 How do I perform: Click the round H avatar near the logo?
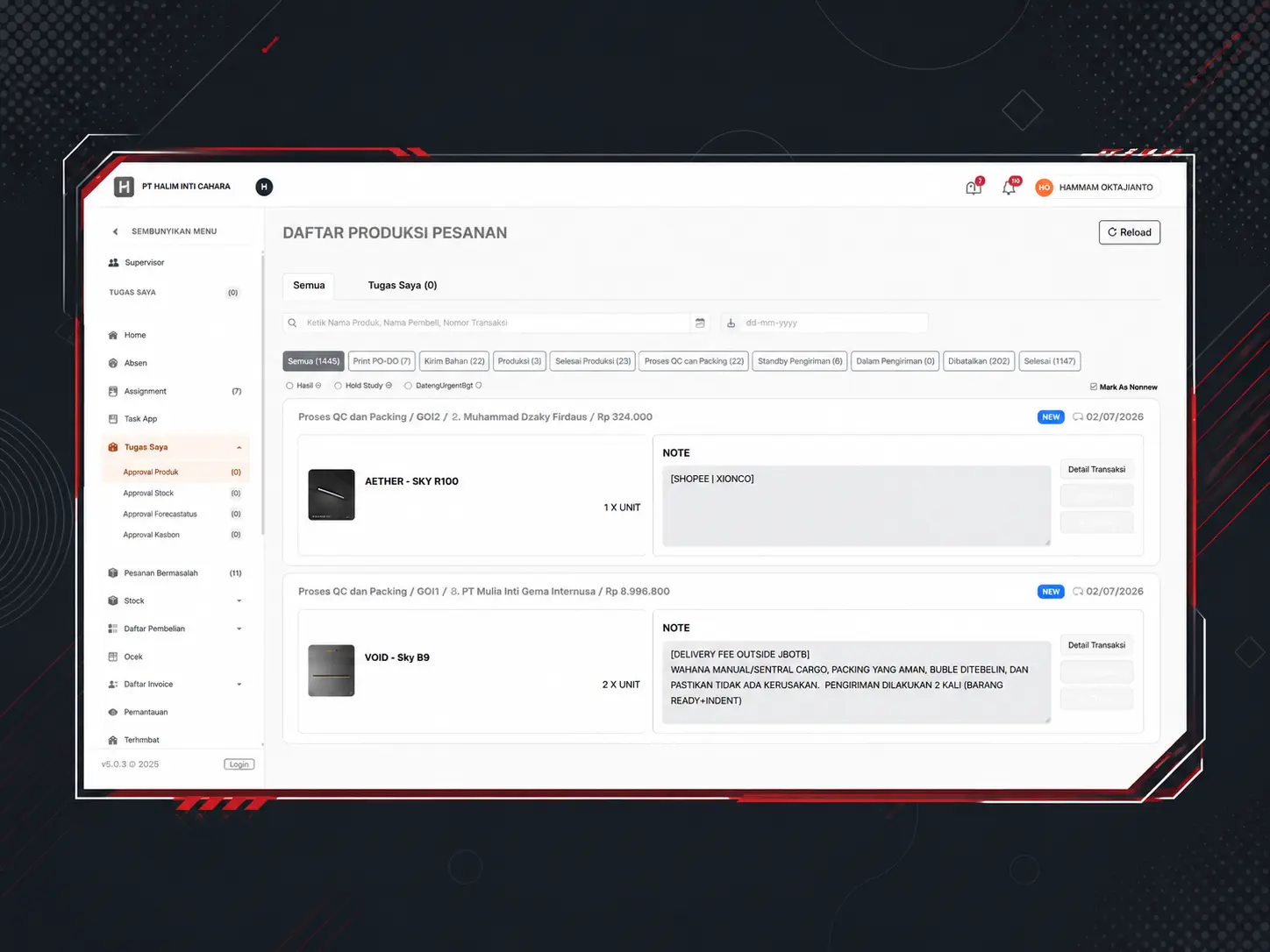click(264, 187)
